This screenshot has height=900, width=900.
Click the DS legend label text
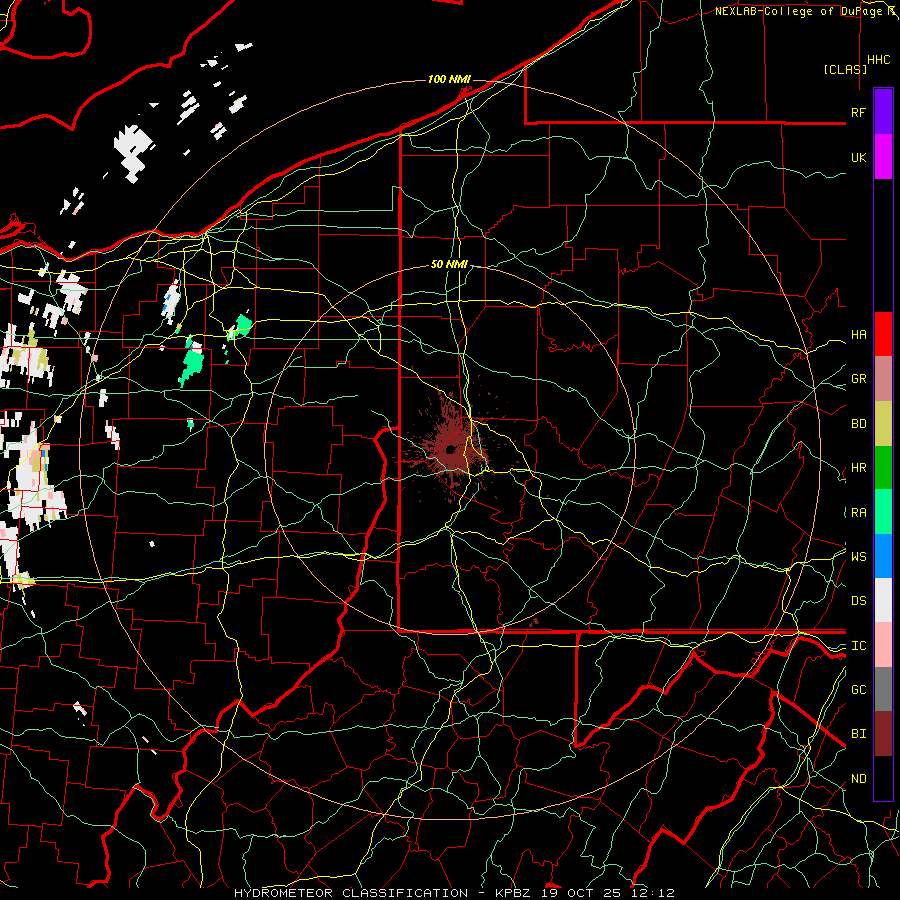pos(859,601)
